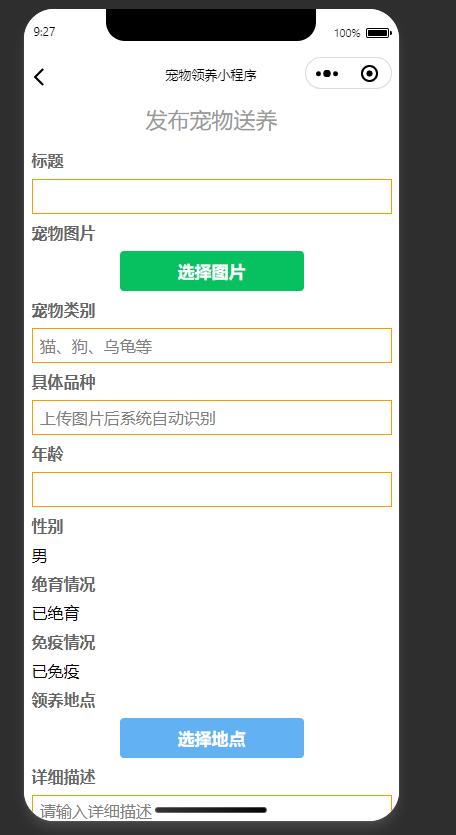
Task: Click the green 选择图片 button
Action: (212, 271)
